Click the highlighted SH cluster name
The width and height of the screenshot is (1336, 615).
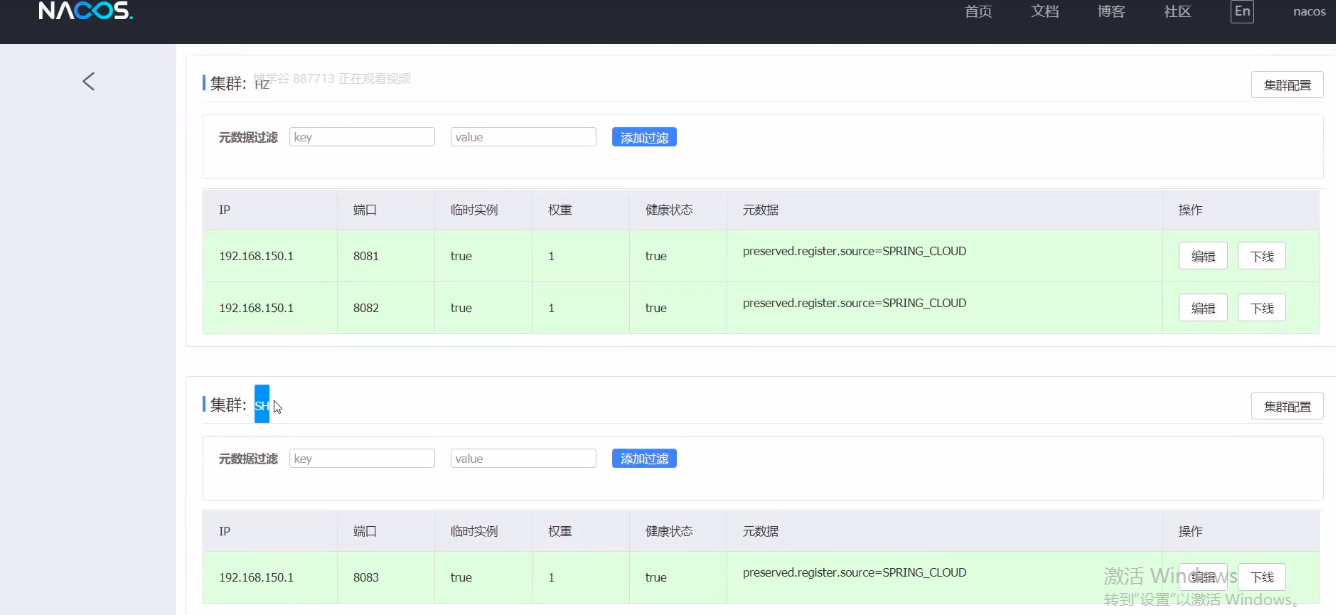click(x=262, y=405)
